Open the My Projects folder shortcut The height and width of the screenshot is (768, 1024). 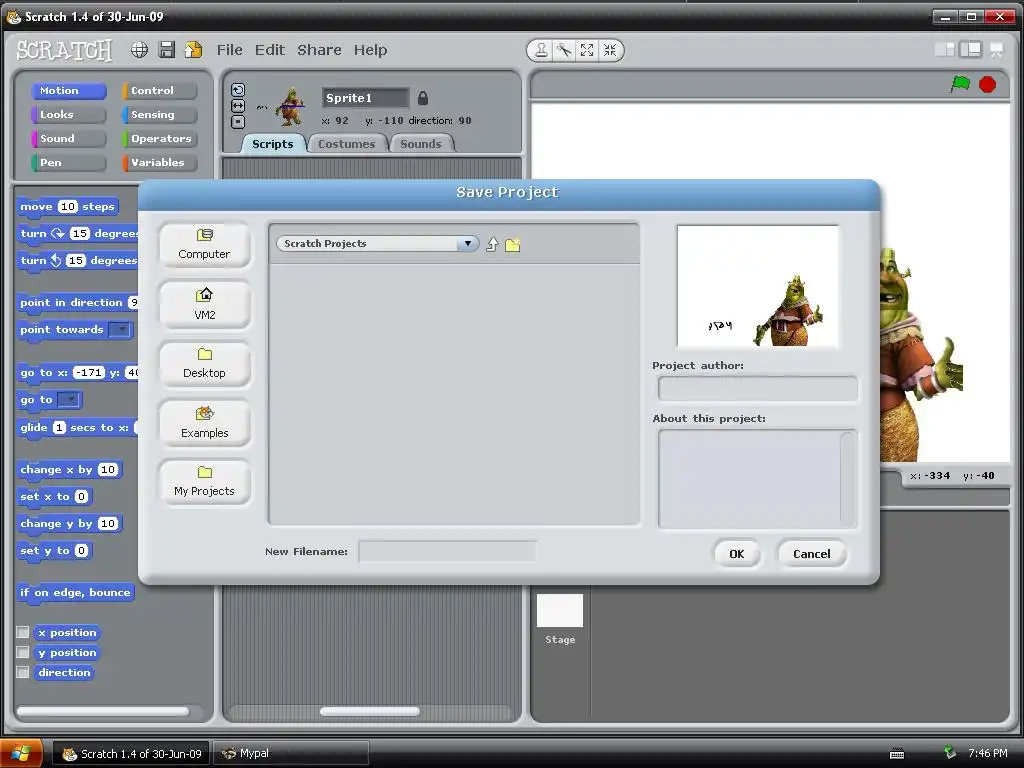204,482
